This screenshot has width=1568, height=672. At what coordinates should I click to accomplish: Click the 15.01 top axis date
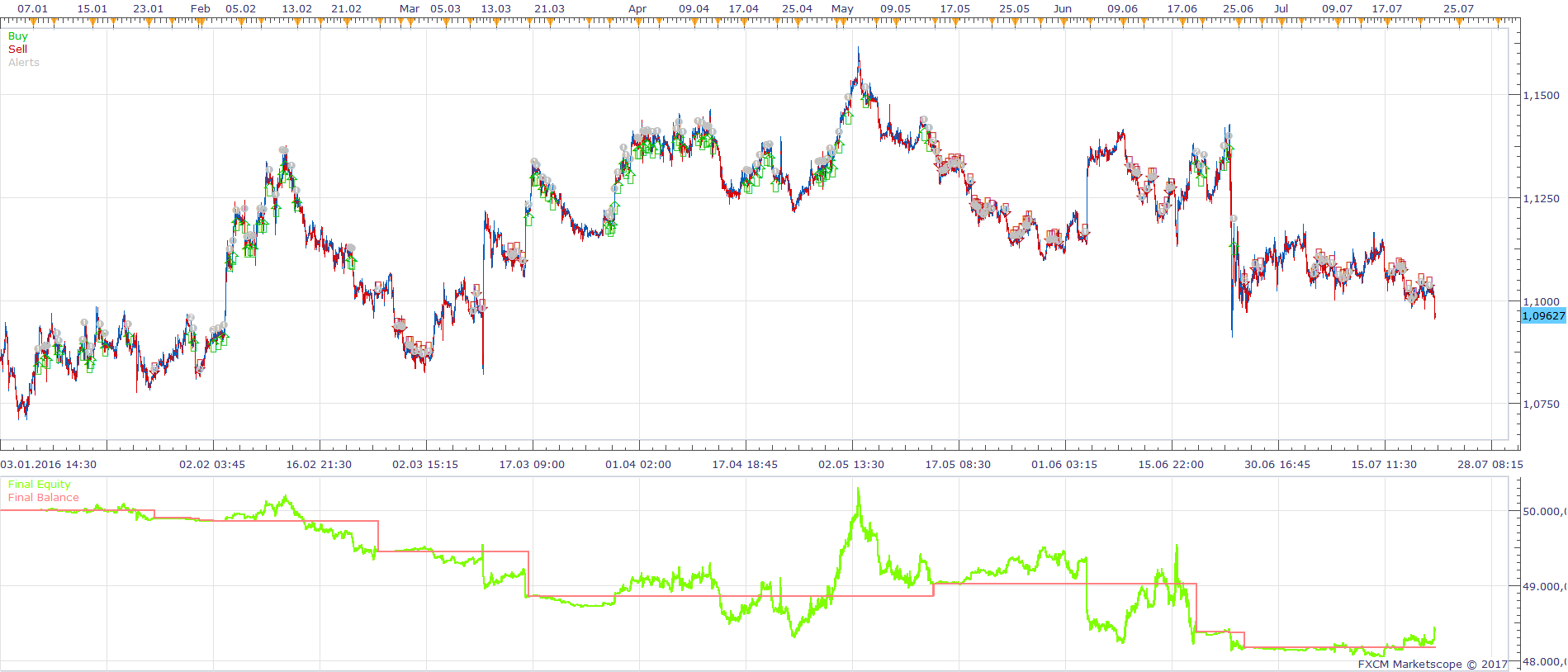tap(92, 9)
